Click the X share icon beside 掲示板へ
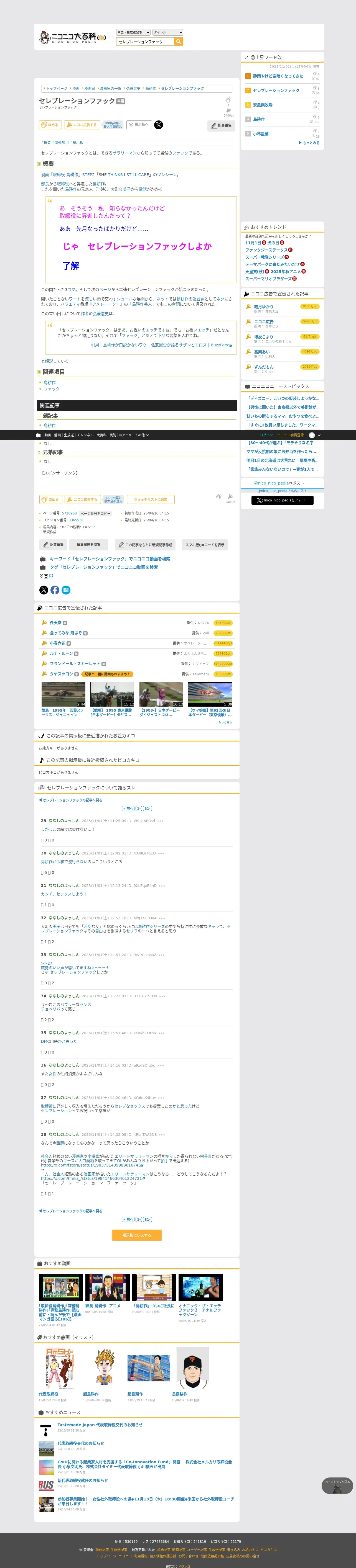 [159, 125]
